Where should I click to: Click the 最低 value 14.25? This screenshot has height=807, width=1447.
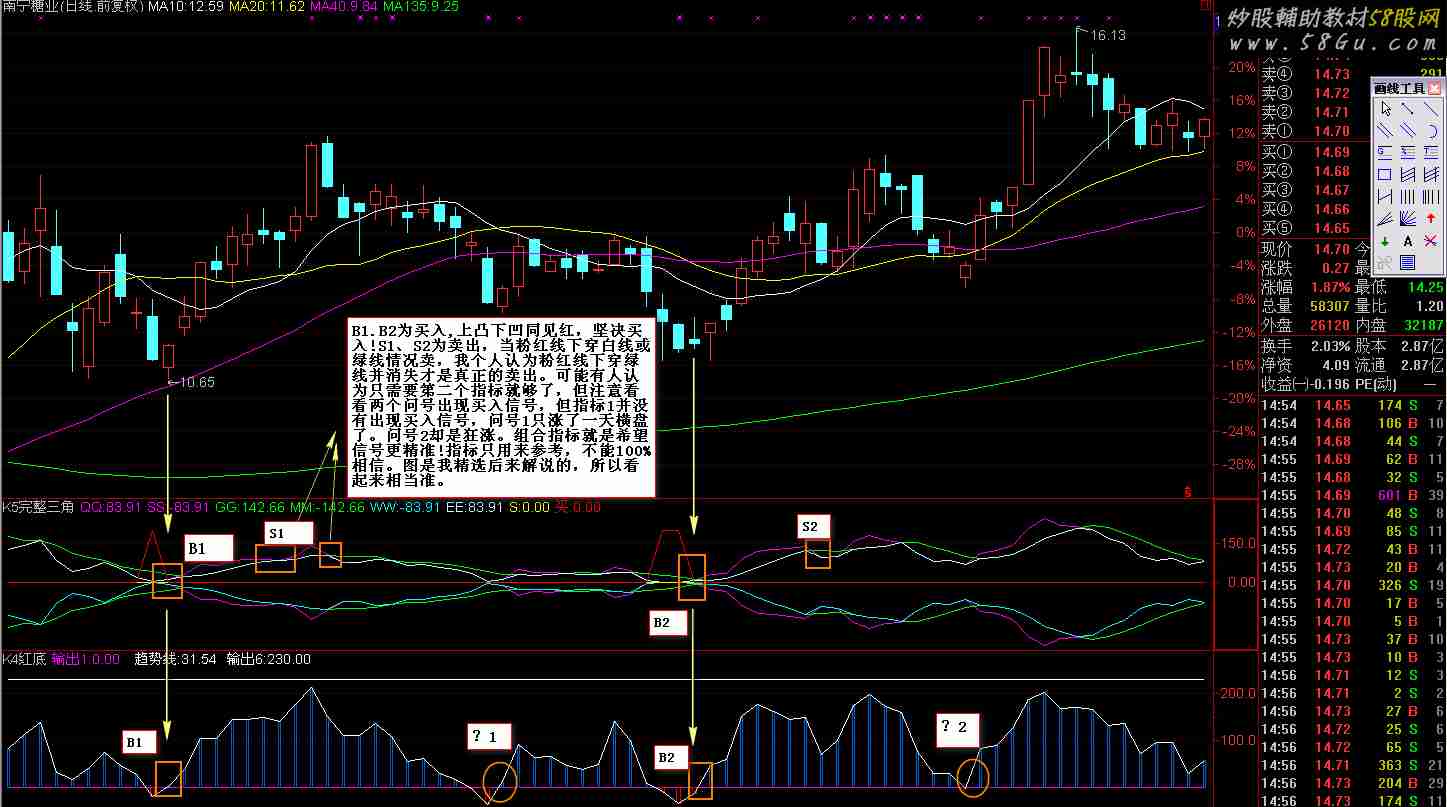(x=1426, y=287)
